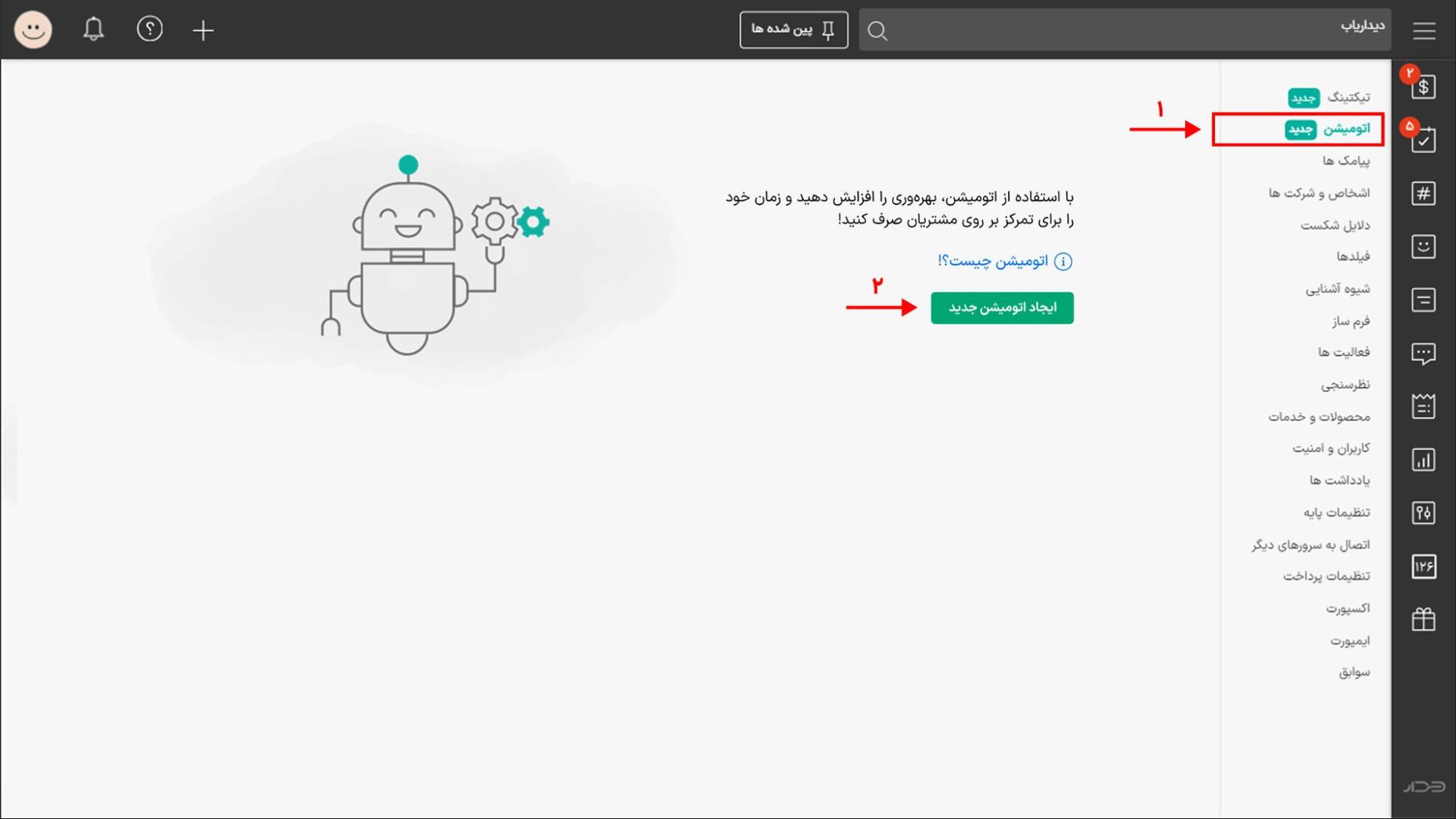Click the hashtag sidebar icon
This screenshot has height=819, width=1456.
(1422, 193)
